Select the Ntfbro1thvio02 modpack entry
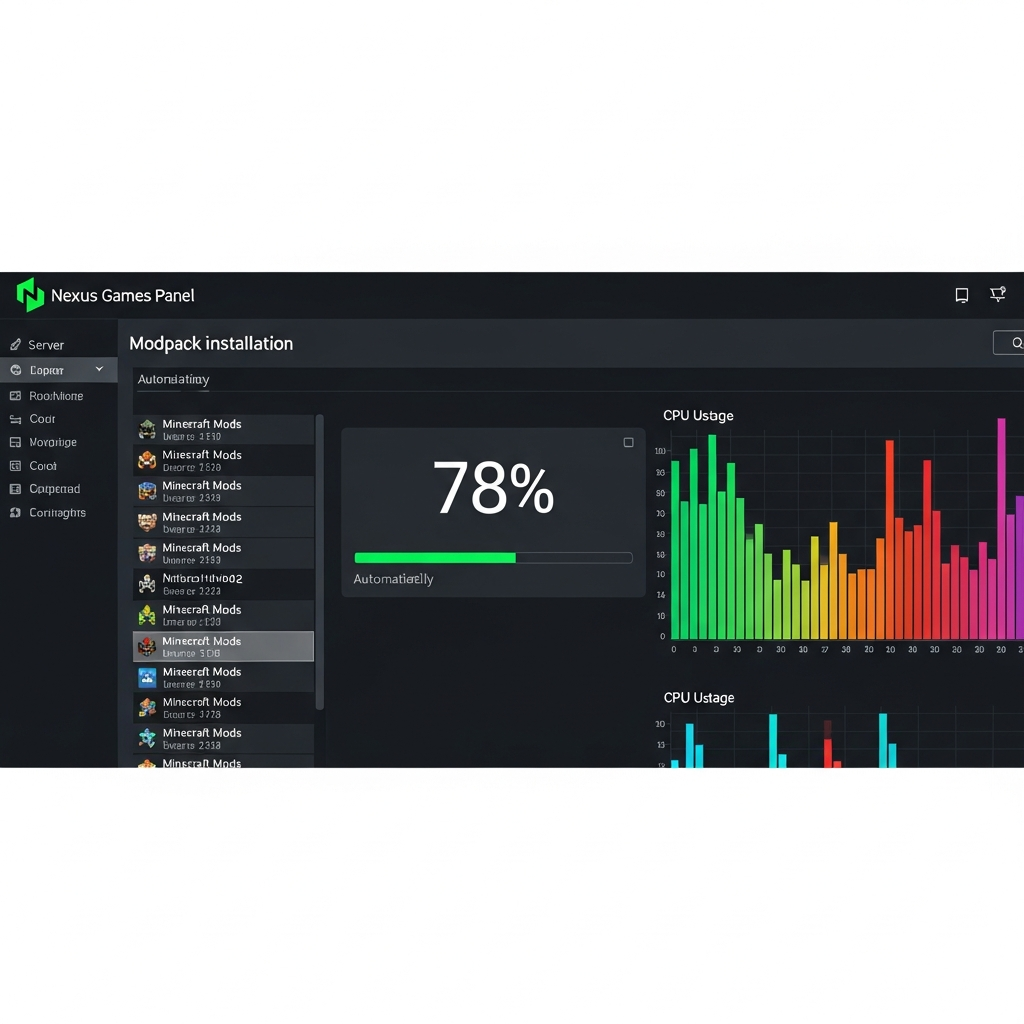 223,585
